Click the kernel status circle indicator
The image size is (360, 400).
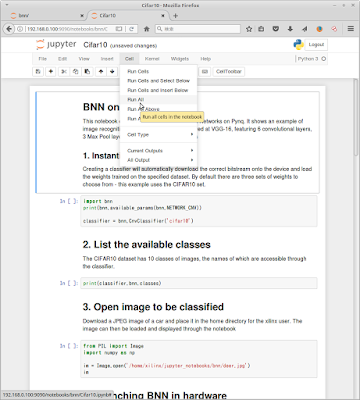pyautogui.click(x=323, y=59)
